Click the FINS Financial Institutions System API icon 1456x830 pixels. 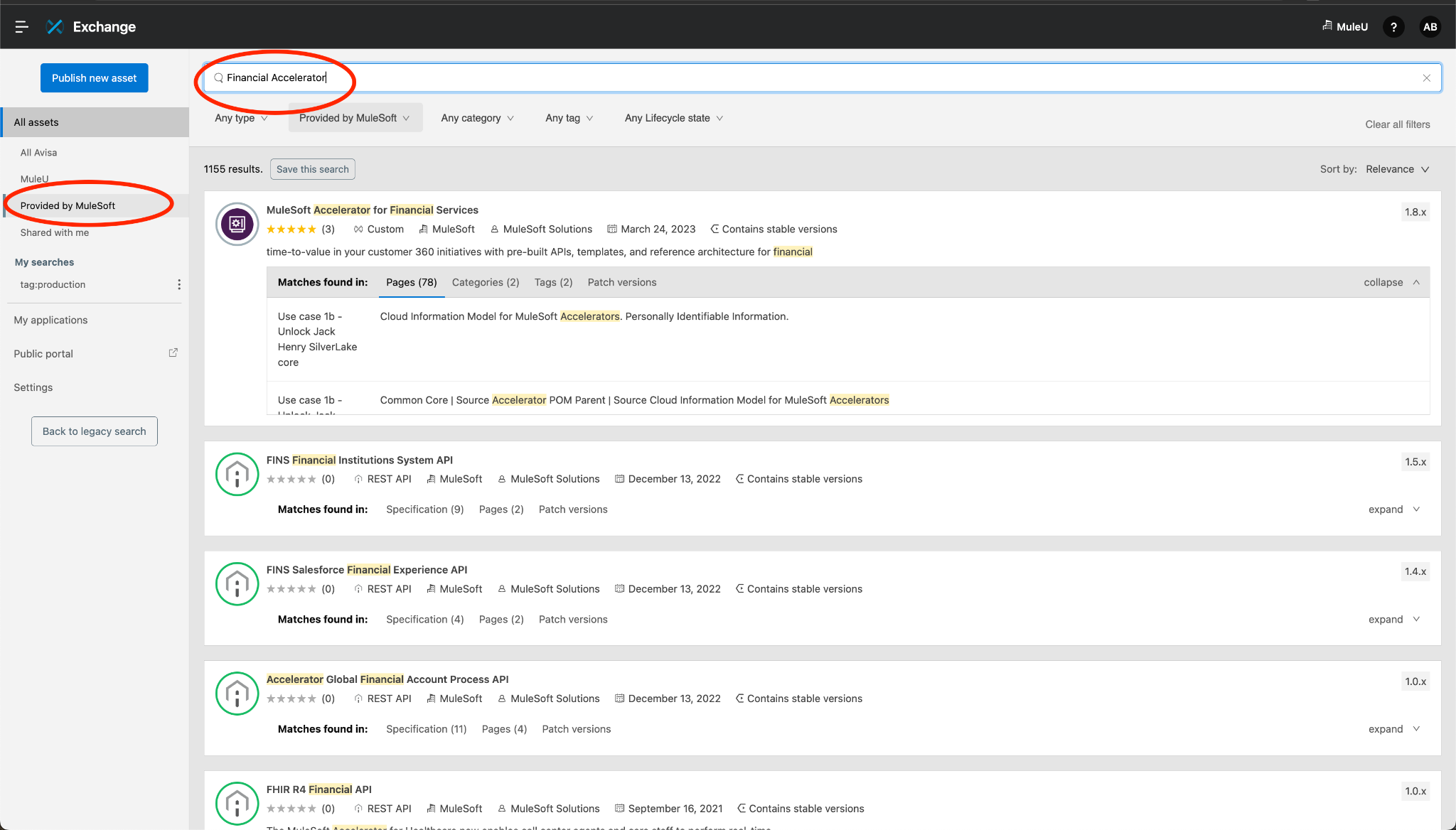pos(237,475)
